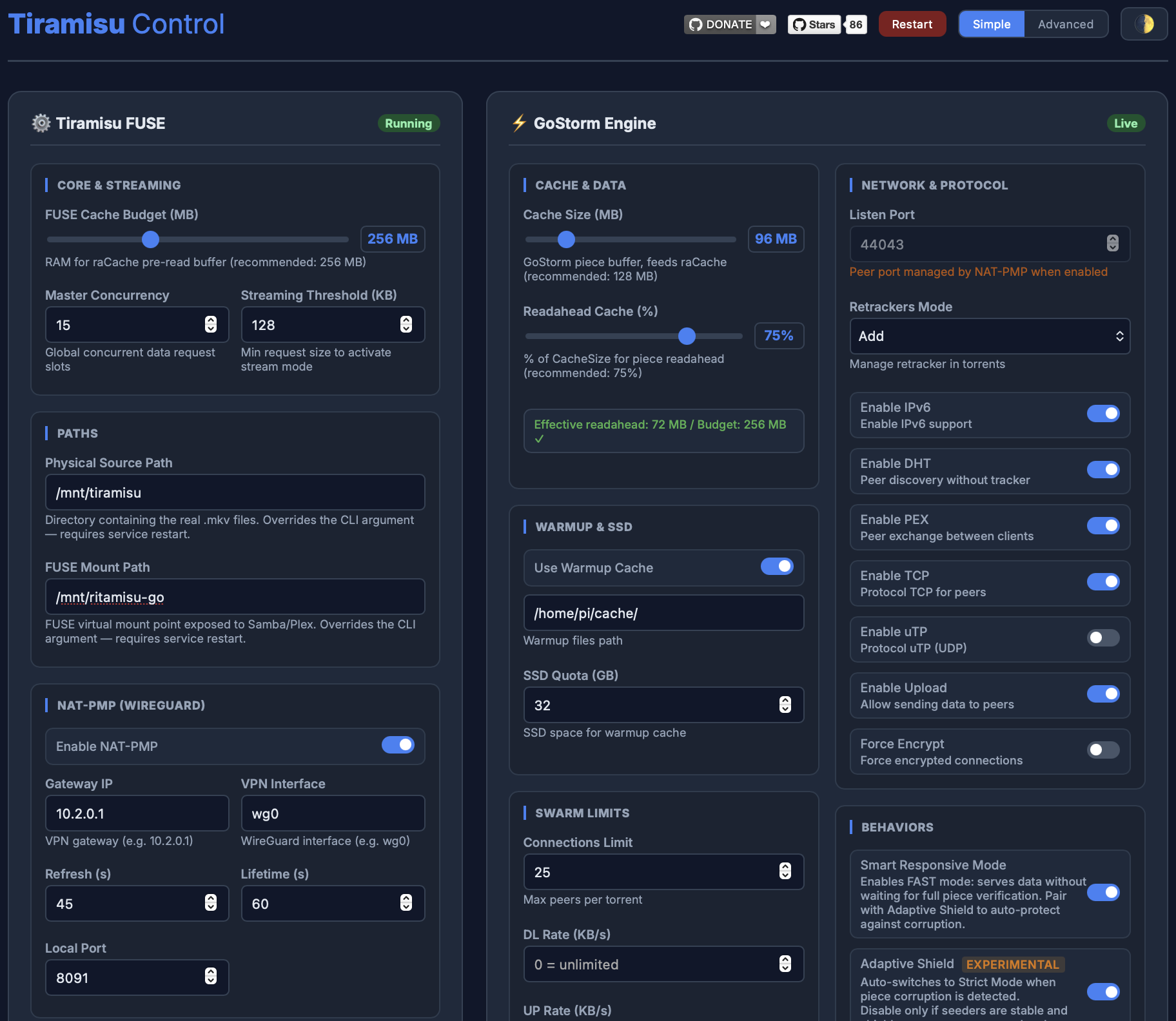The image size is (1176, 1021).
Task: Click the lightning bolt icon beside GoStorm Engine
Action: coord(519,123)
